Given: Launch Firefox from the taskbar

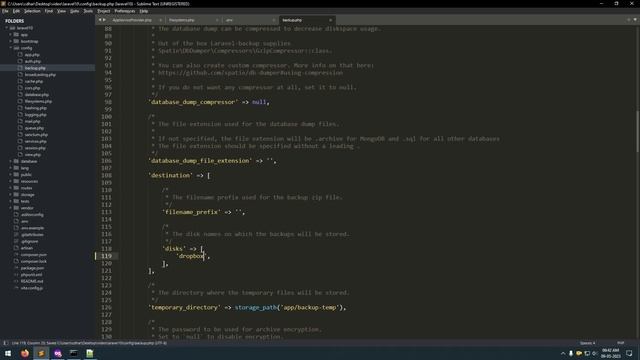Looking at the screenshot, I should (24, 353).
